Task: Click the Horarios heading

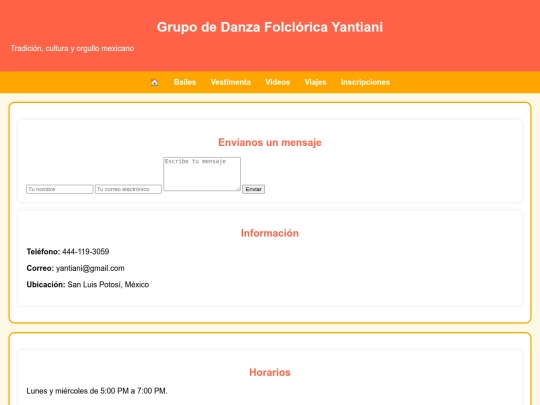Action: pos(270,372)
